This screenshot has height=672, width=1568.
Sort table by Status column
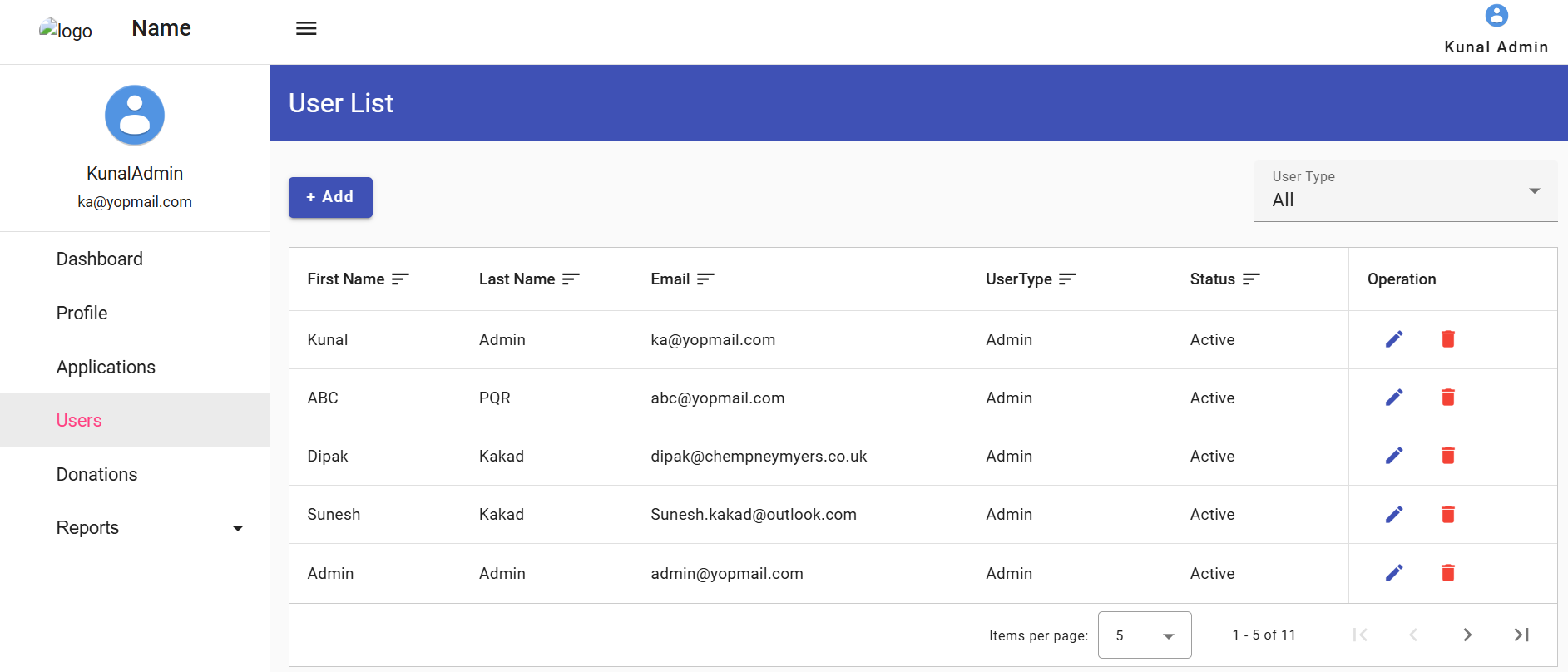click(x=1251, y=279)
